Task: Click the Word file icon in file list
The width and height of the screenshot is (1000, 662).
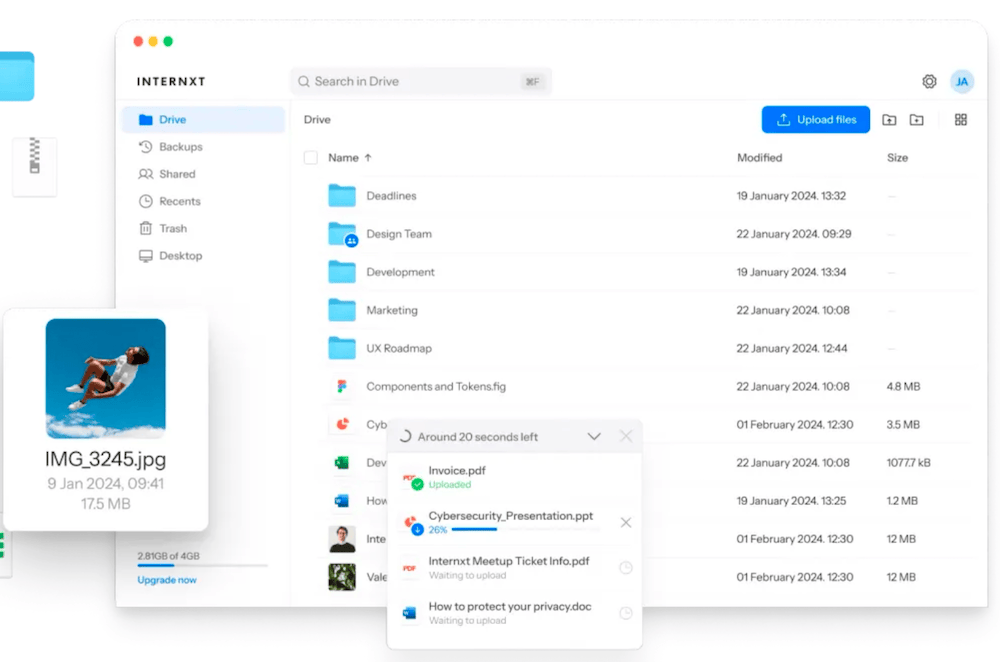Action: 342,501
